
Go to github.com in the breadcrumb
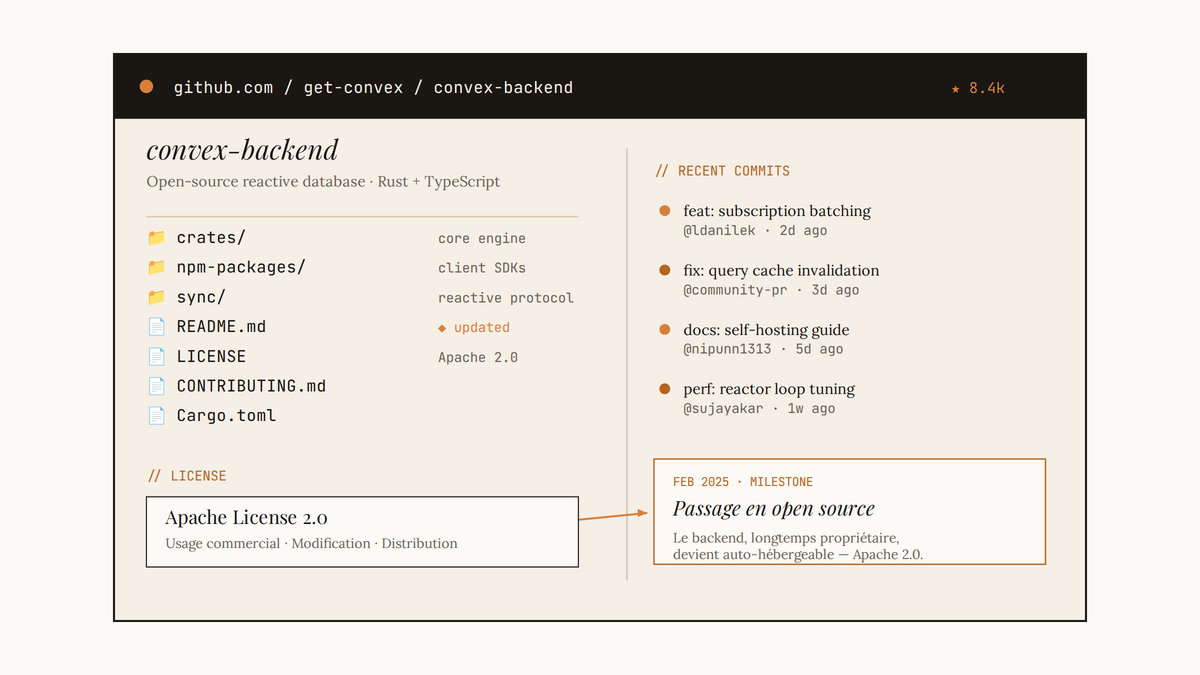tap(223, 88)
